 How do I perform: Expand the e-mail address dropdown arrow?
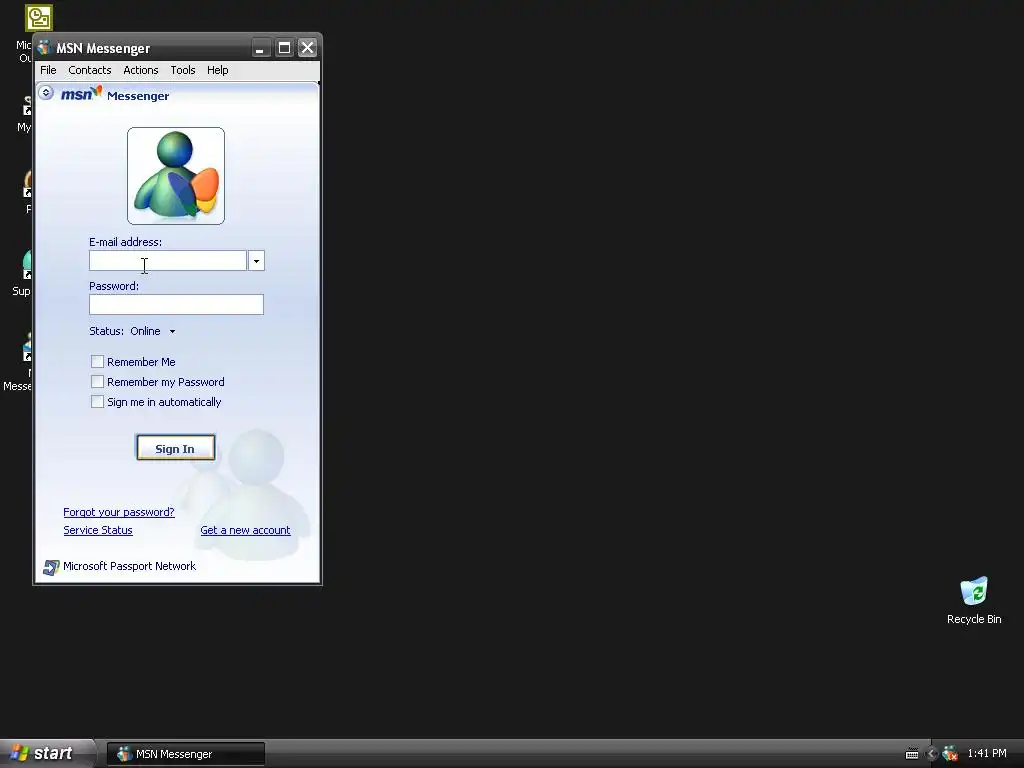(257, 261)
